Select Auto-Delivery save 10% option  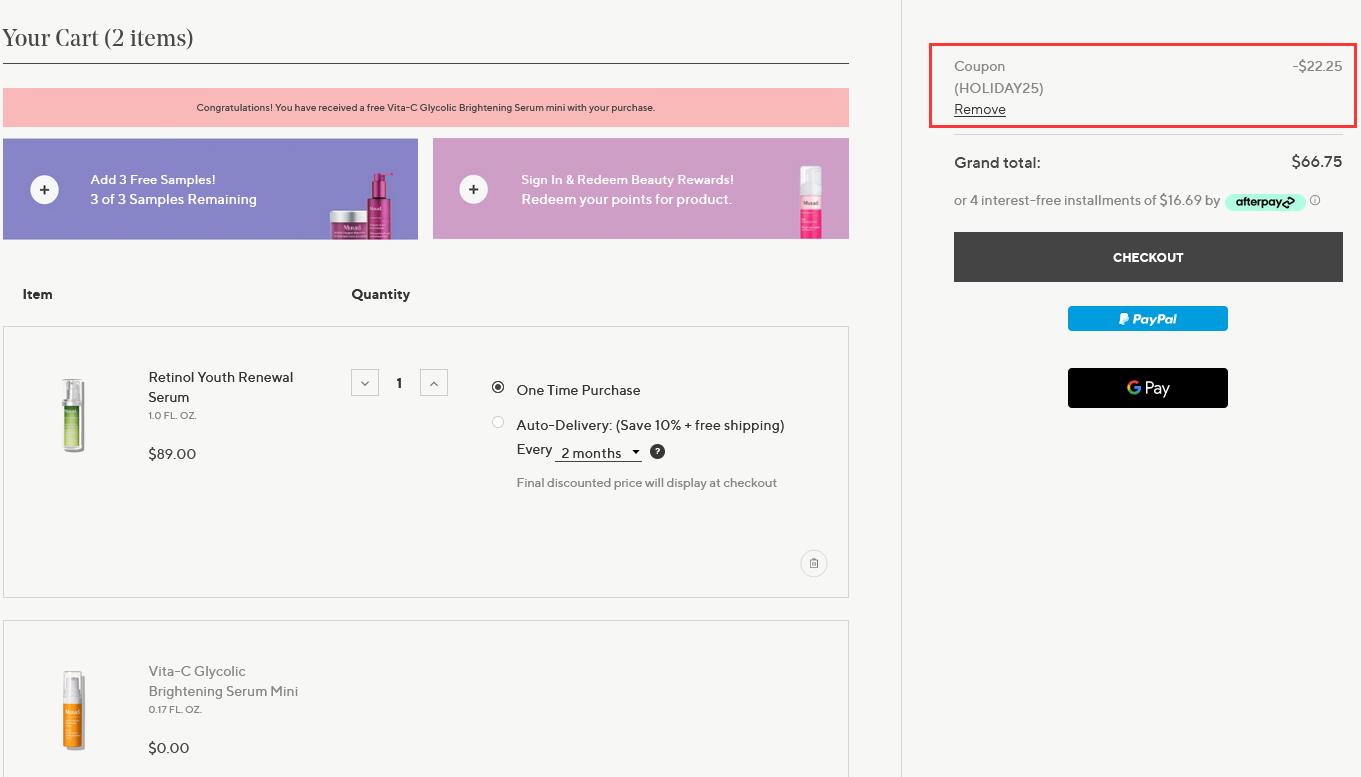(x=498, y=422)
